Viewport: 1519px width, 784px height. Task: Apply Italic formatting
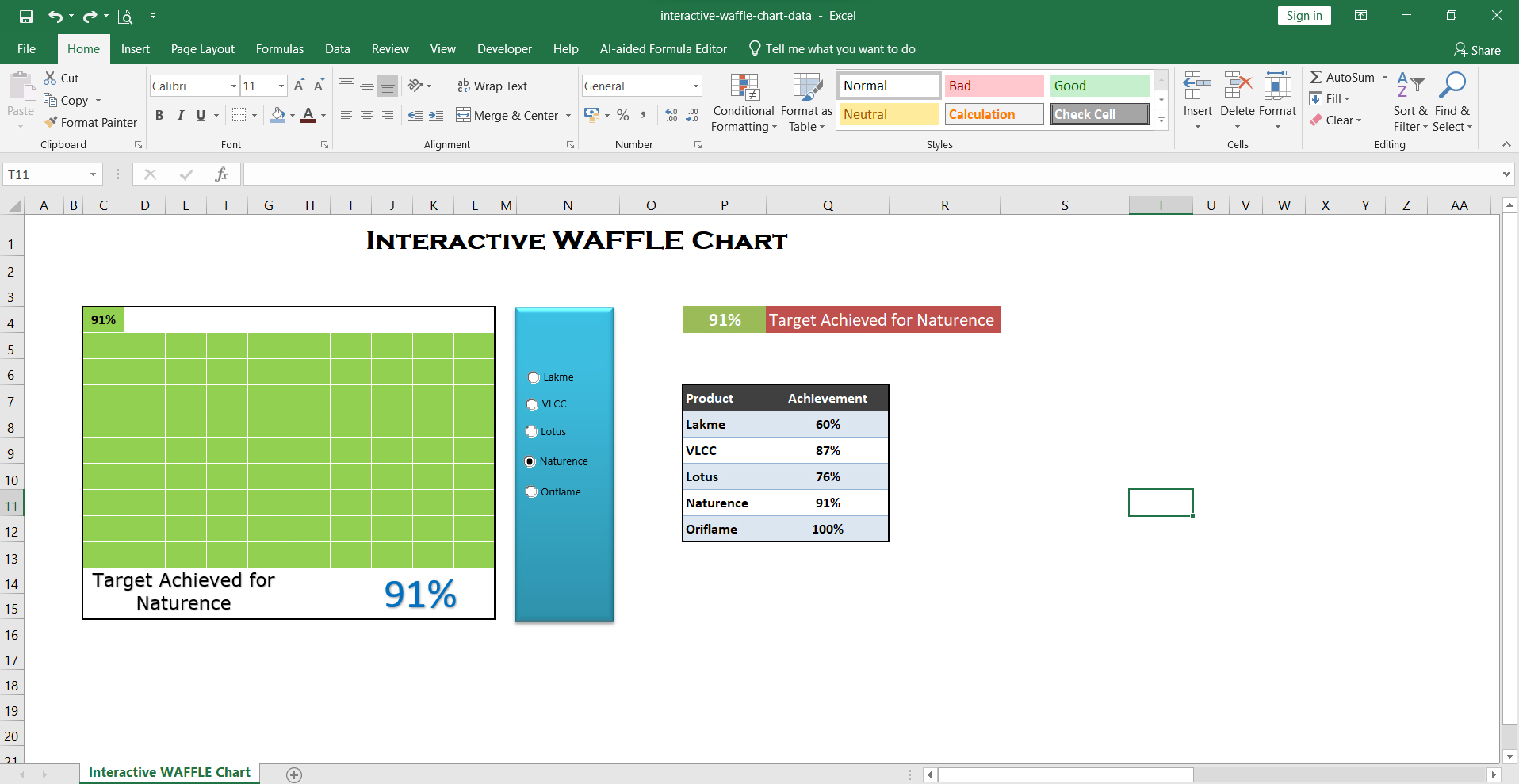pos(180,116)
